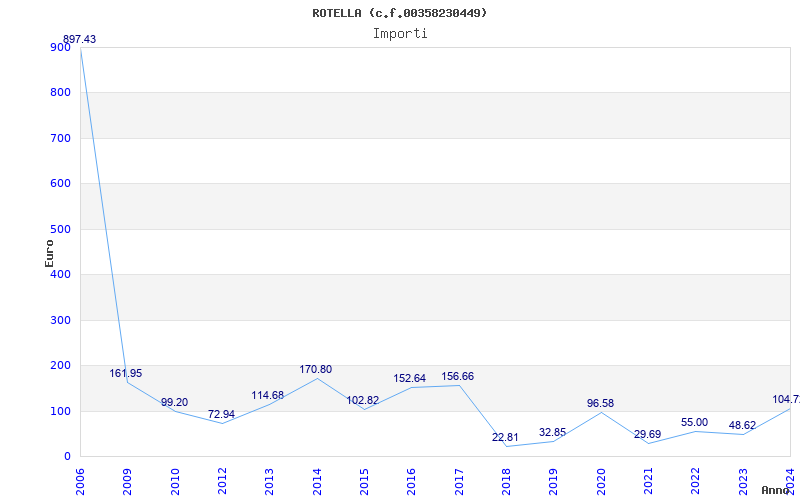
Task: Click the 114.68 data label
Action: click(267, 395)
